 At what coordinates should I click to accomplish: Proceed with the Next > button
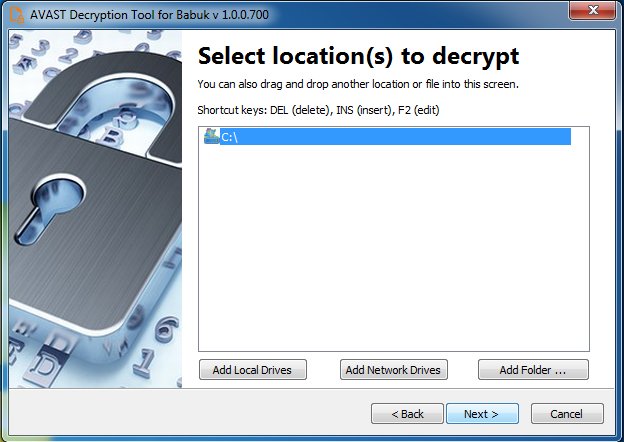482,414
